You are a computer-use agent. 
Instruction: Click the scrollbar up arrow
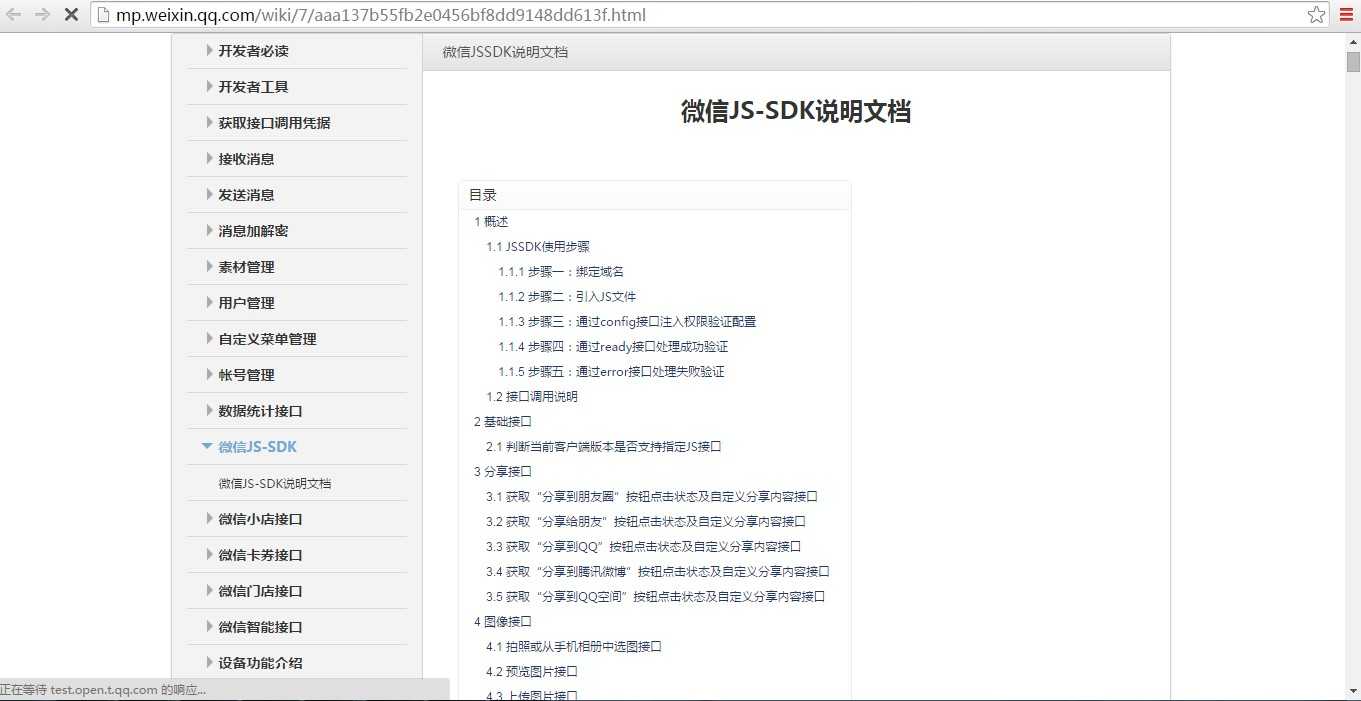tap(1353, 42)
